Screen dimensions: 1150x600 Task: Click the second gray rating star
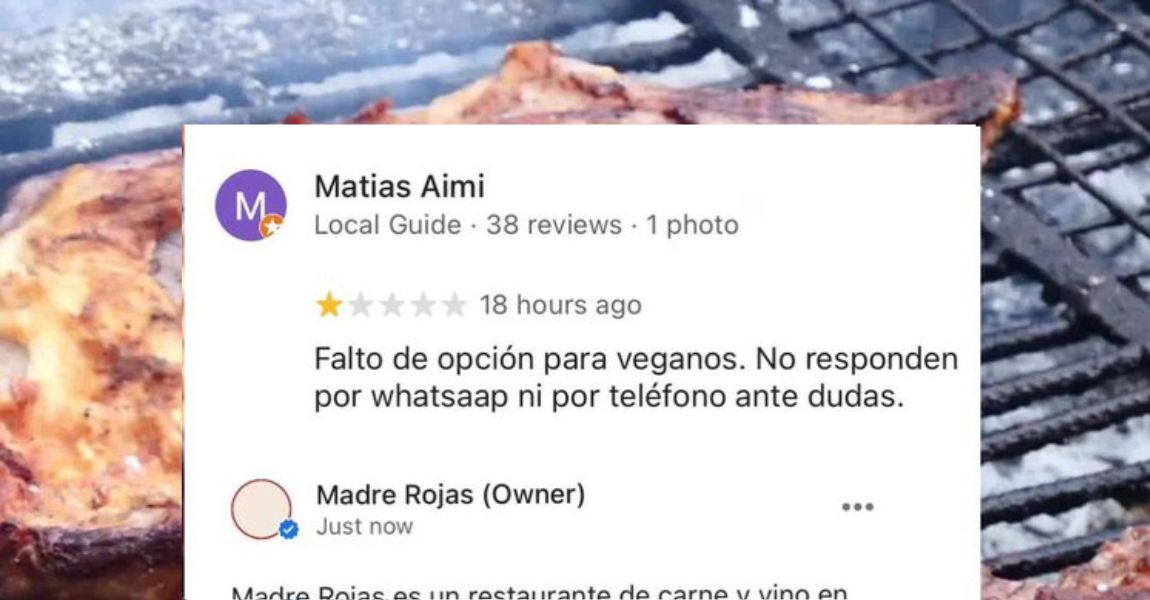(360, 304)
